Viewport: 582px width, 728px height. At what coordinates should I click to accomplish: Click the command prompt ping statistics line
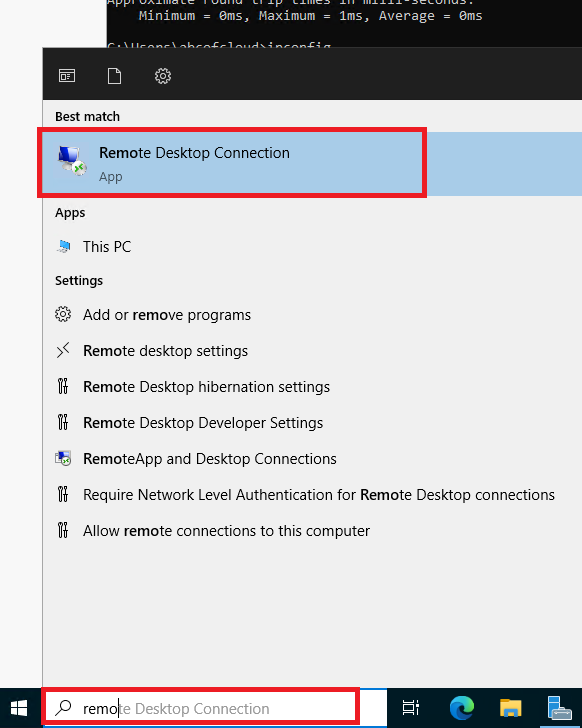(310, 16)
